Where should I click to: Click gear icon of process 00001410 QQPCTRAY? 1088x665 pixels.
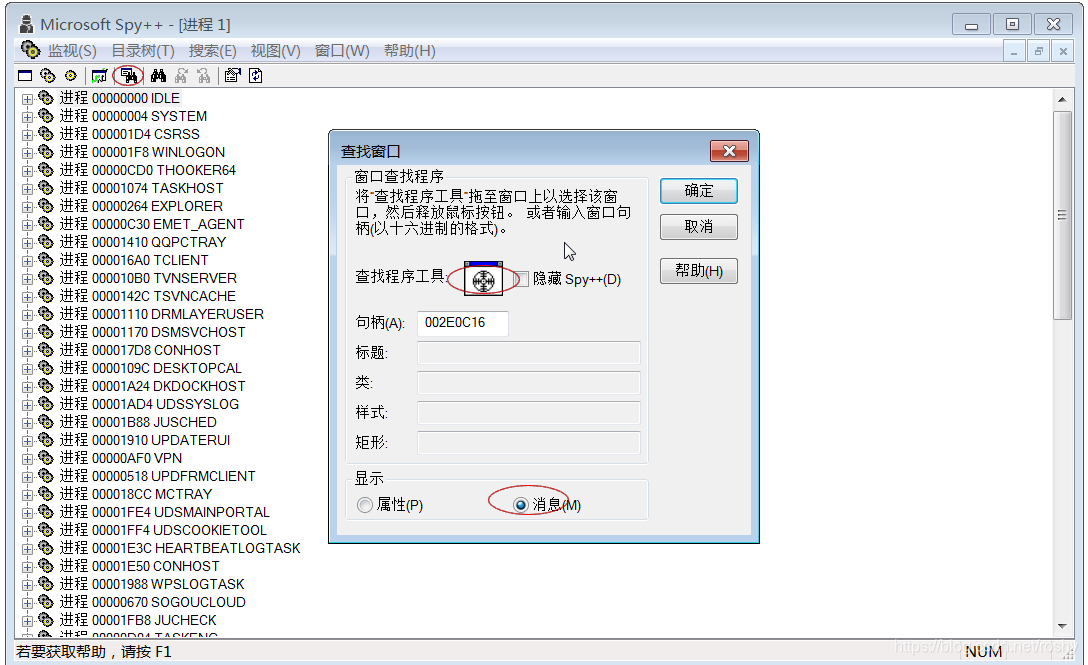[46, 242]
